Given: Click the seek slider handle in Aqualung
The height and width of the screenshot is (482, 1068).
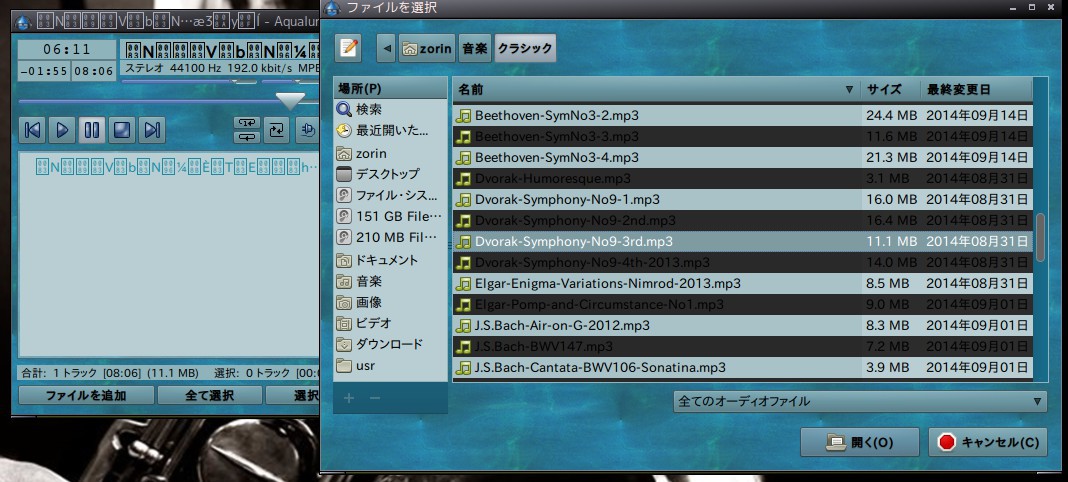Looking at the screenshot, I should point(291,101).
